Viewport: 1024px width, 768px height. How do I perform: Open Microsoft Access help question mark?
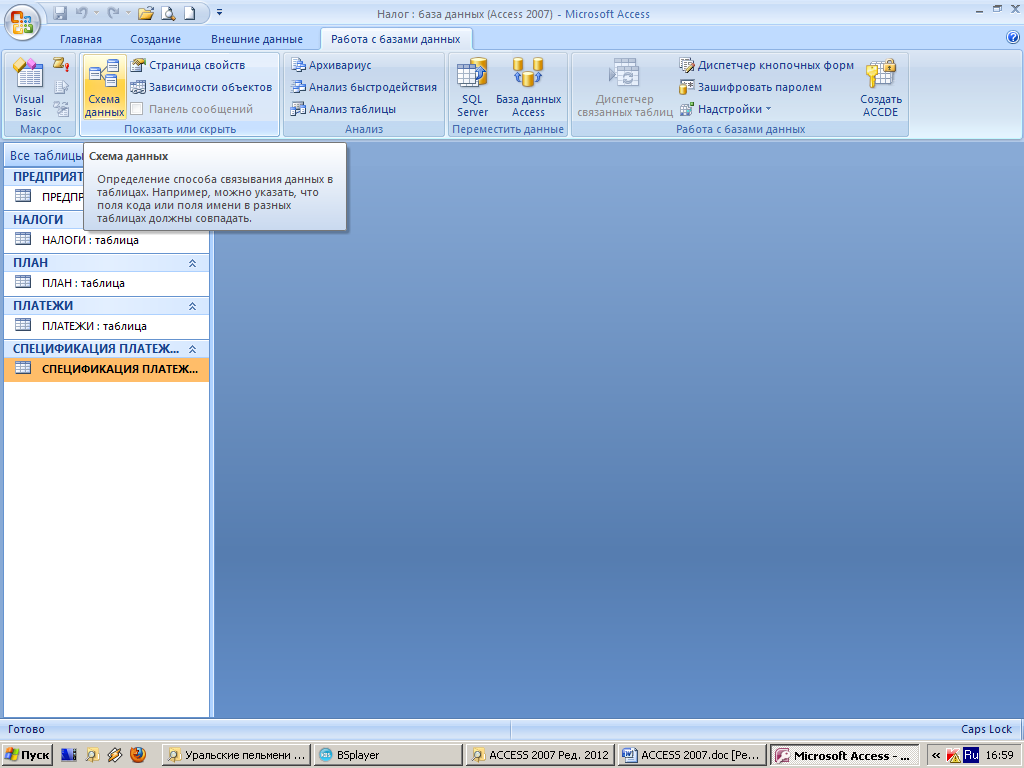click(1013, 38)
